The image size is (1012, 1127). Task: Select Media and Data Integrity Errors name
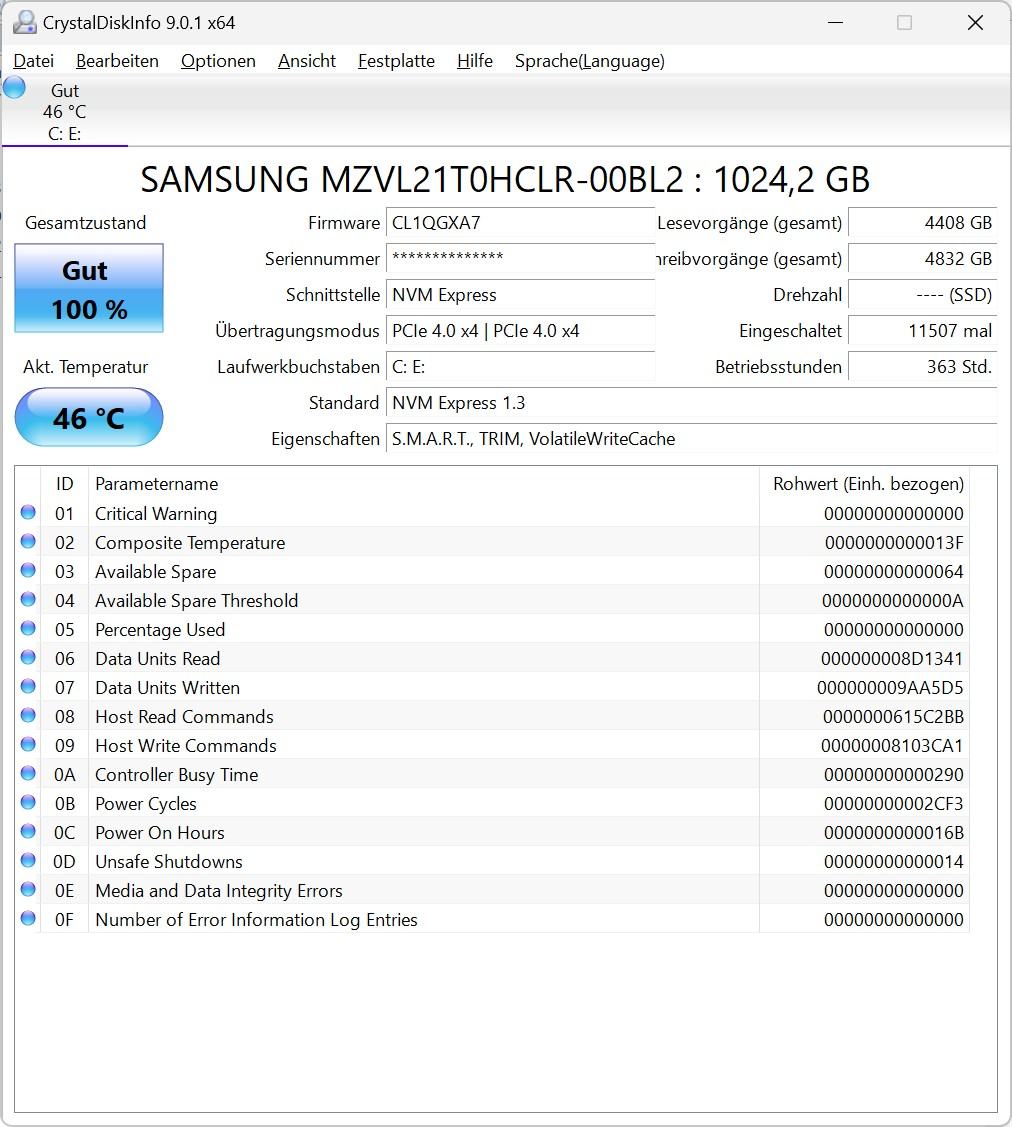(218, 891)
